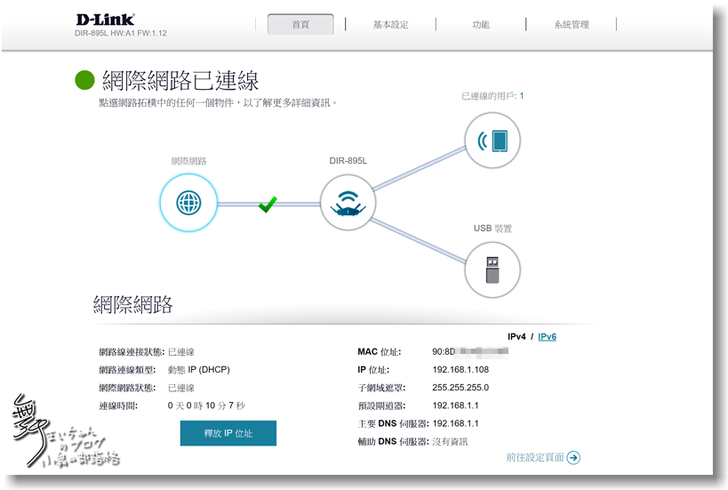Switch to IPv6 details
The height and width of the screenshot is (490, 728).
click(x=547, y=337)
